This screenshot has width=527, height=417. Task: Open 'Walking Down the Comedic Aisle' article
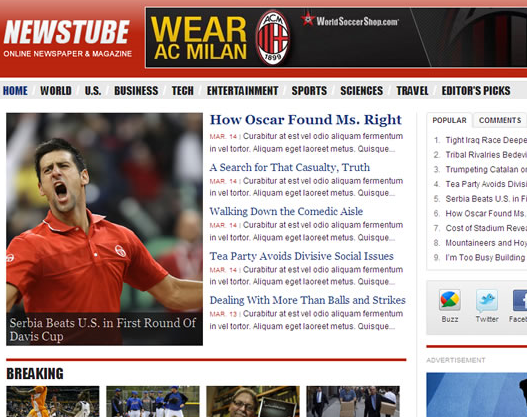286,211
